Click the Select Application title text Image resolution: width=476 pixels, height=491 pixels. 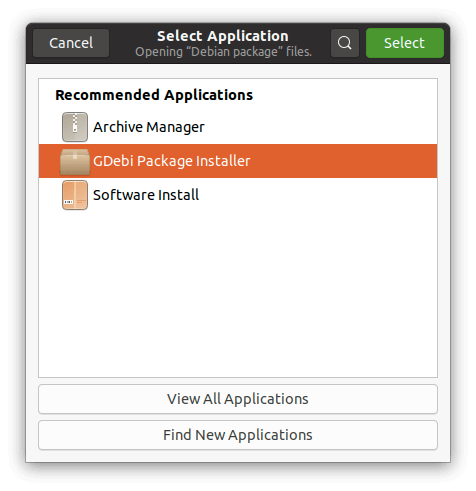point(223,36)
